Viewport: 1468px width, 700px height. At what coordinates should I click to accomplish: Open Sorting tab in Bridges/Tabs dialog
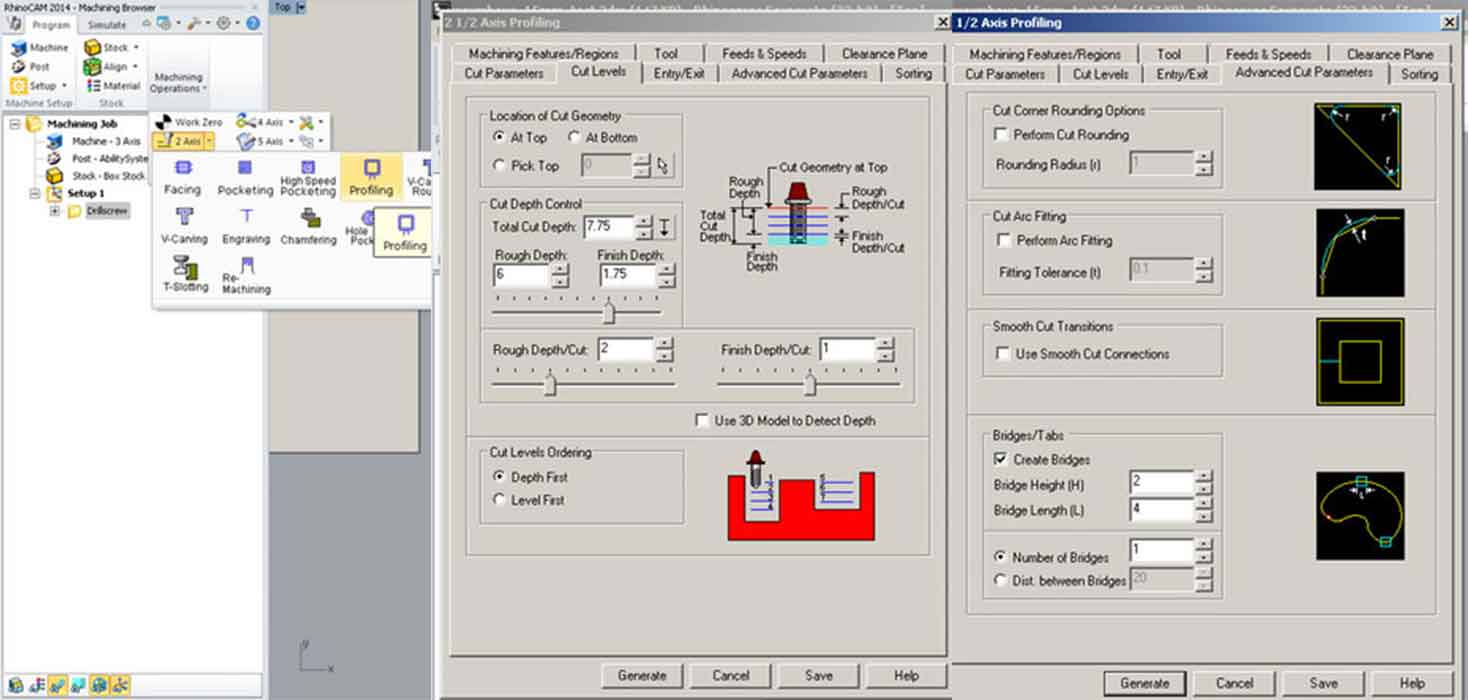point(1419,74)
